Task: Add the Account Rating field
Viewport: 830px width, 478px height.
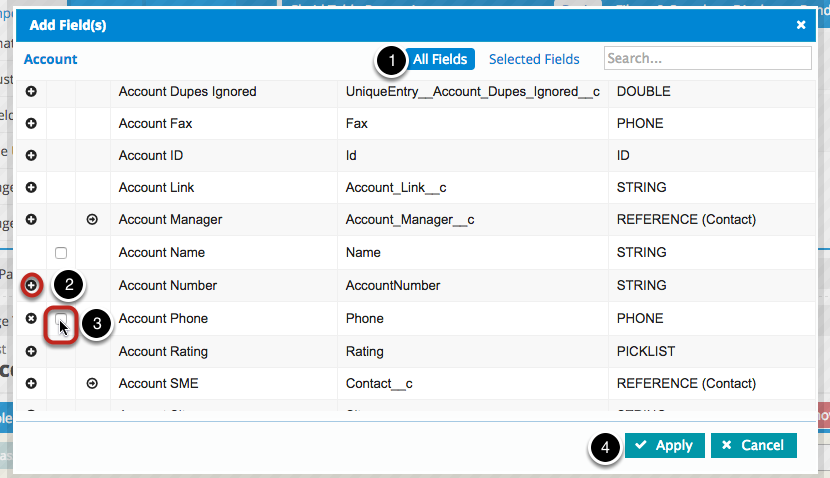Action: click(x=31, y=351)
